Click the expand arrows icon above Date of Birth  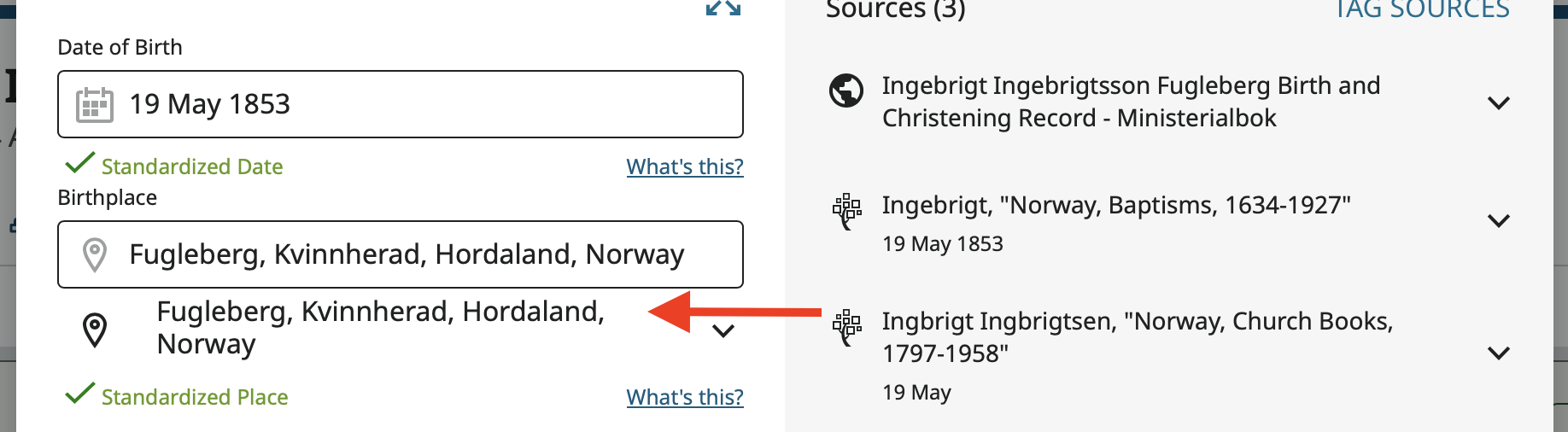pyautogui.click(x=723, y=9)
